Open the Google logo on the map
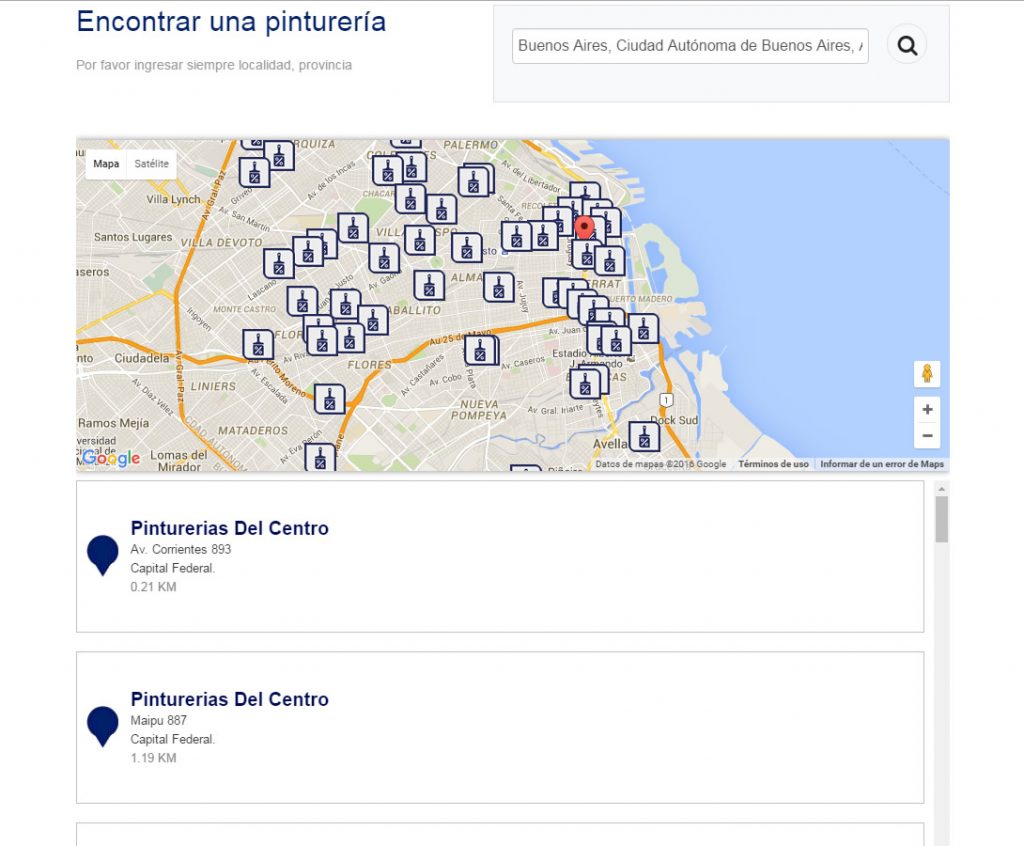Screen dimensions: 1024x846 (111, 458)
